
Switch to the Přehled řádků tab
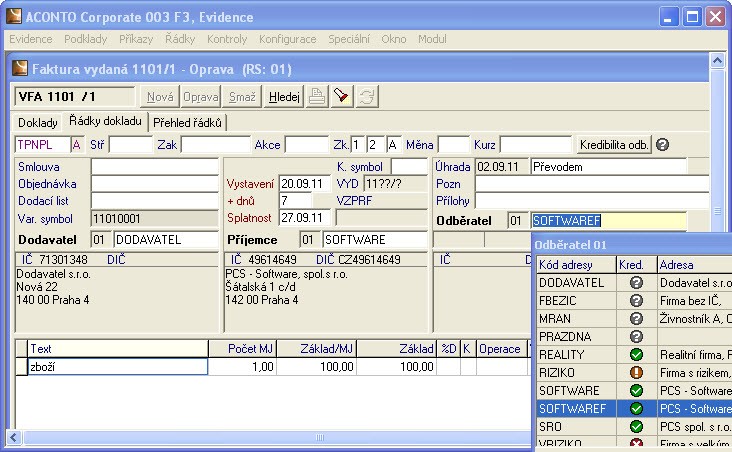tap(189, 123)
